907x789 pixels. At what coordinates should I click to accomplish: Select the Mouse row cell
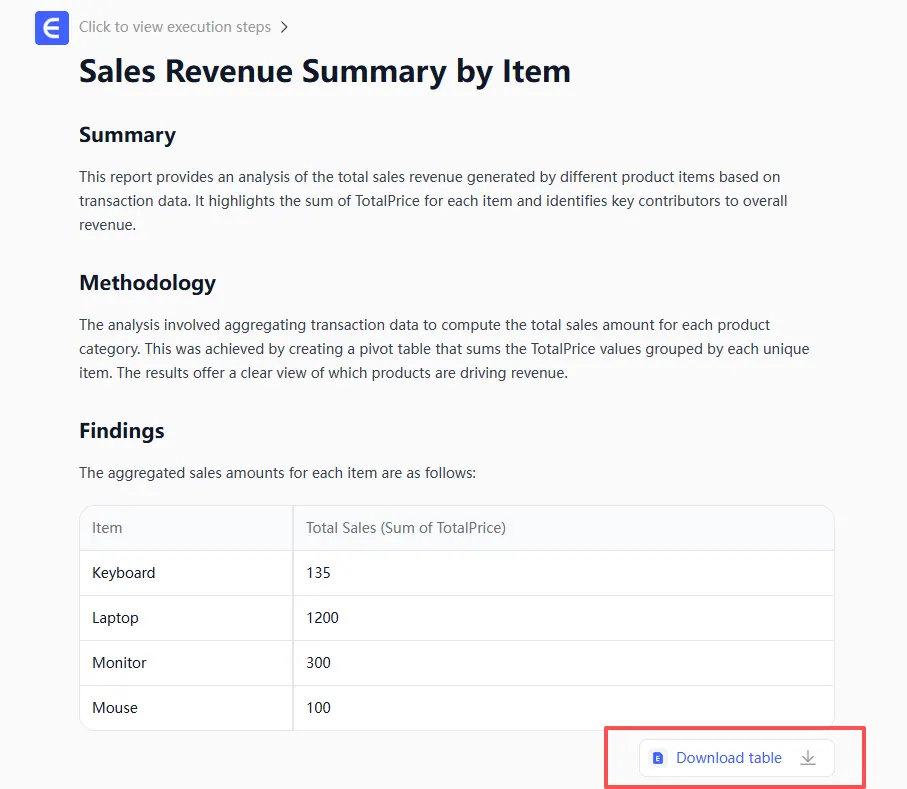click(x=115, y=708)
